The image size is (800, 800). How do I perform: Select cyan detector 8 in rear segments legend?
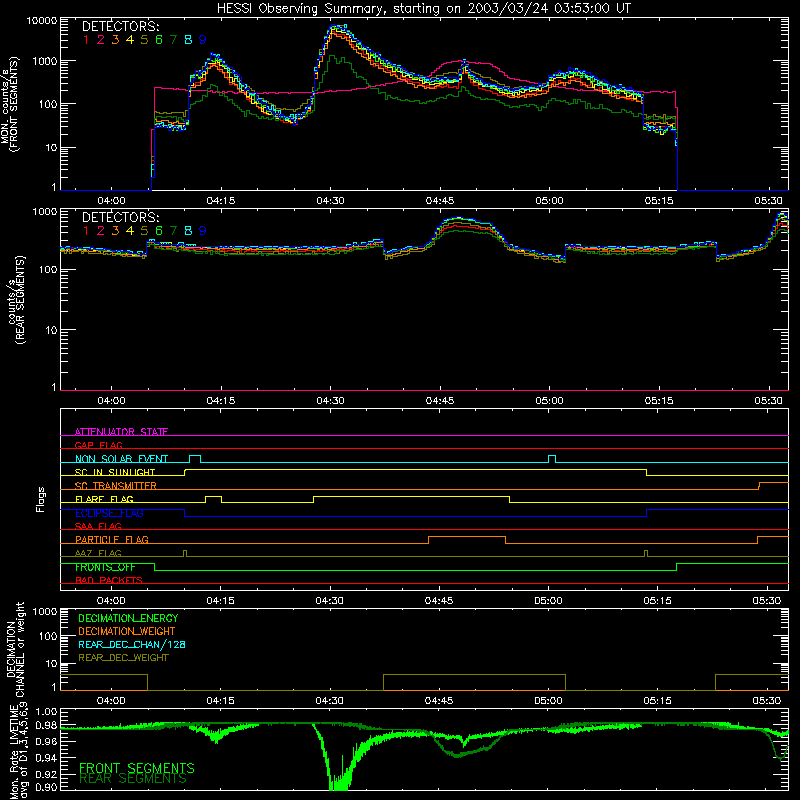coord(188,231)
